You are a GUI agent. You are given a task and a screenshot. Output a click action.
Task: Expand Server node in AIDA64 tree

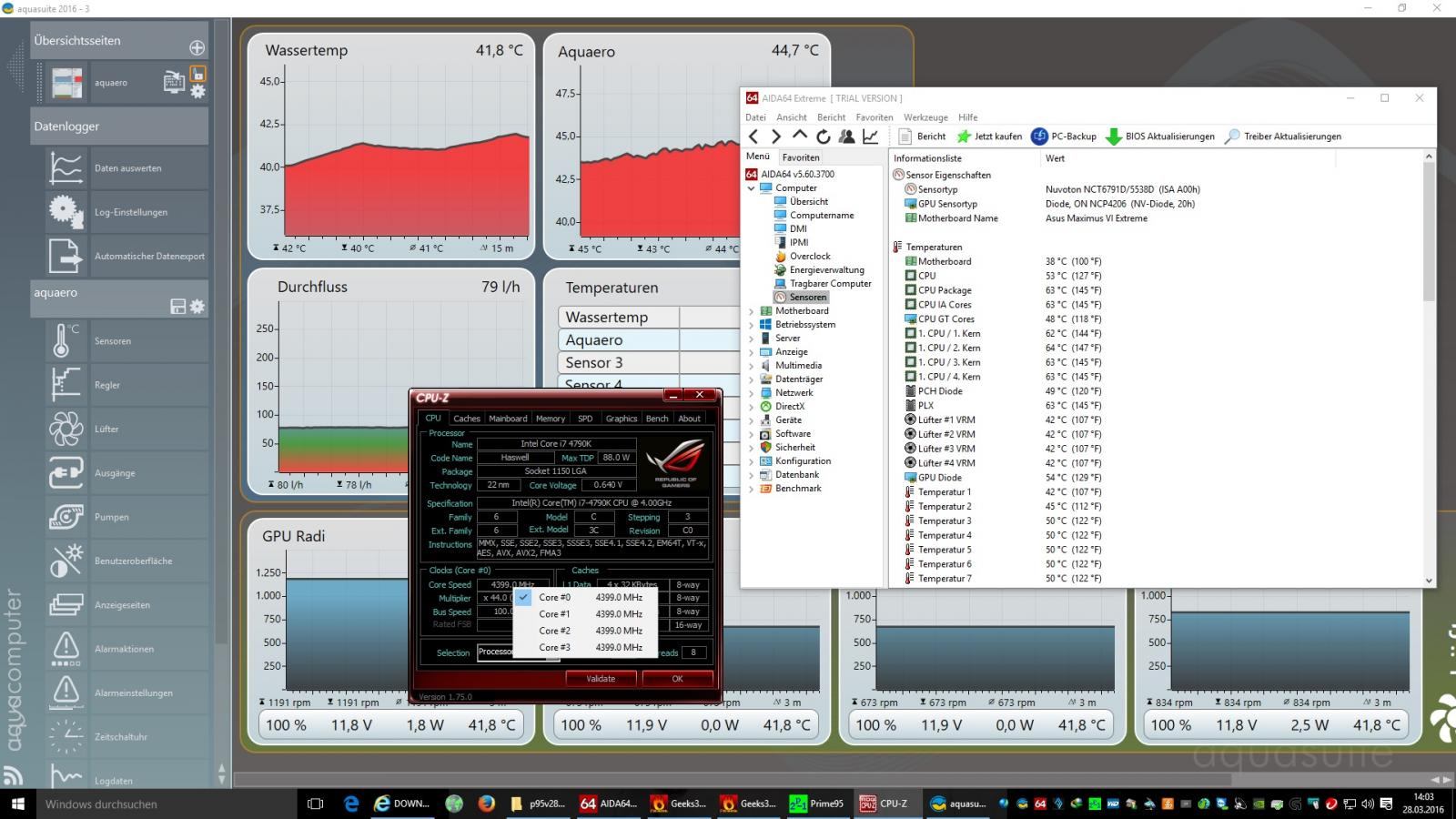[x=752, y=339]
